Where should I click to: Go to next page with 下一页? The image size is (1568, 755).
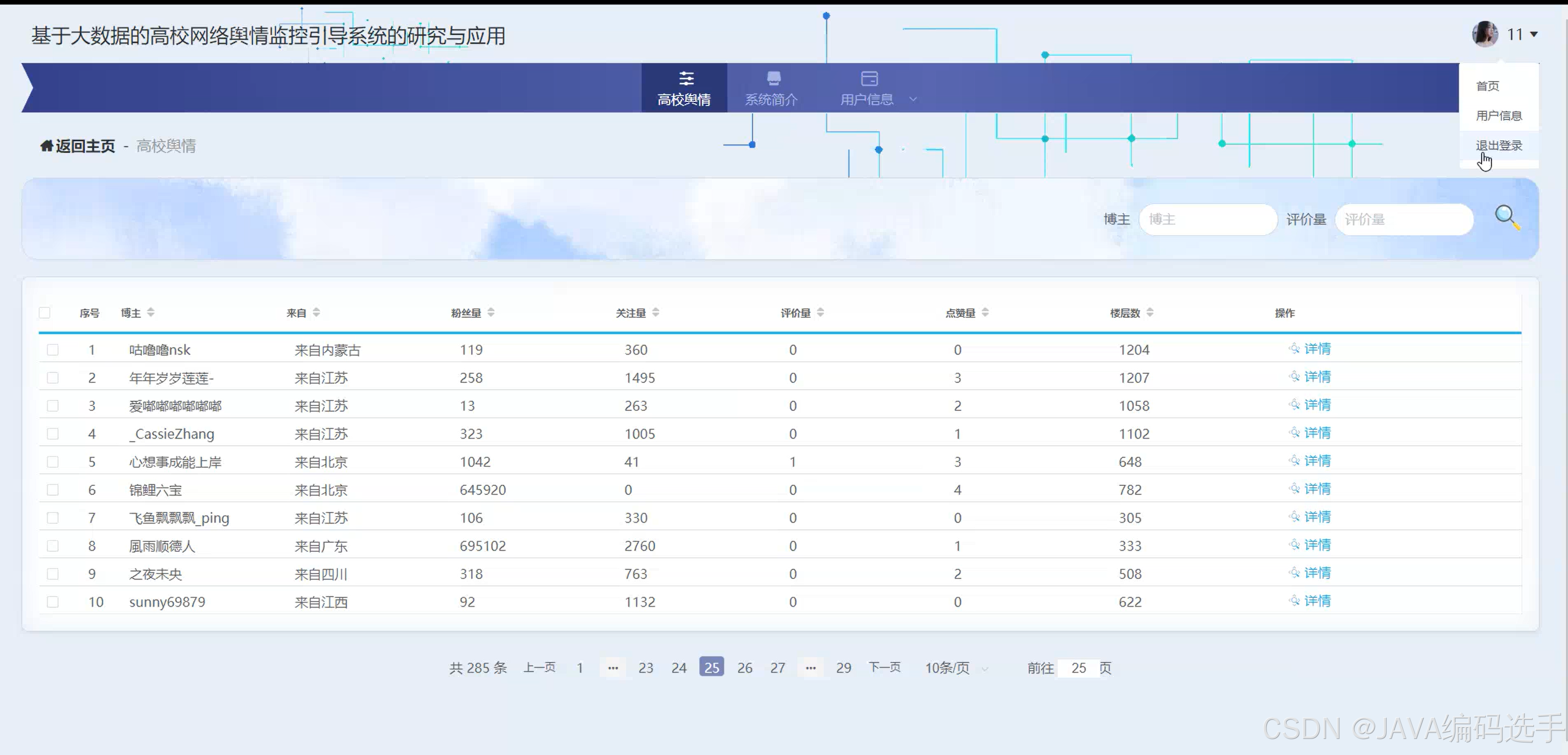click(884, 667)
